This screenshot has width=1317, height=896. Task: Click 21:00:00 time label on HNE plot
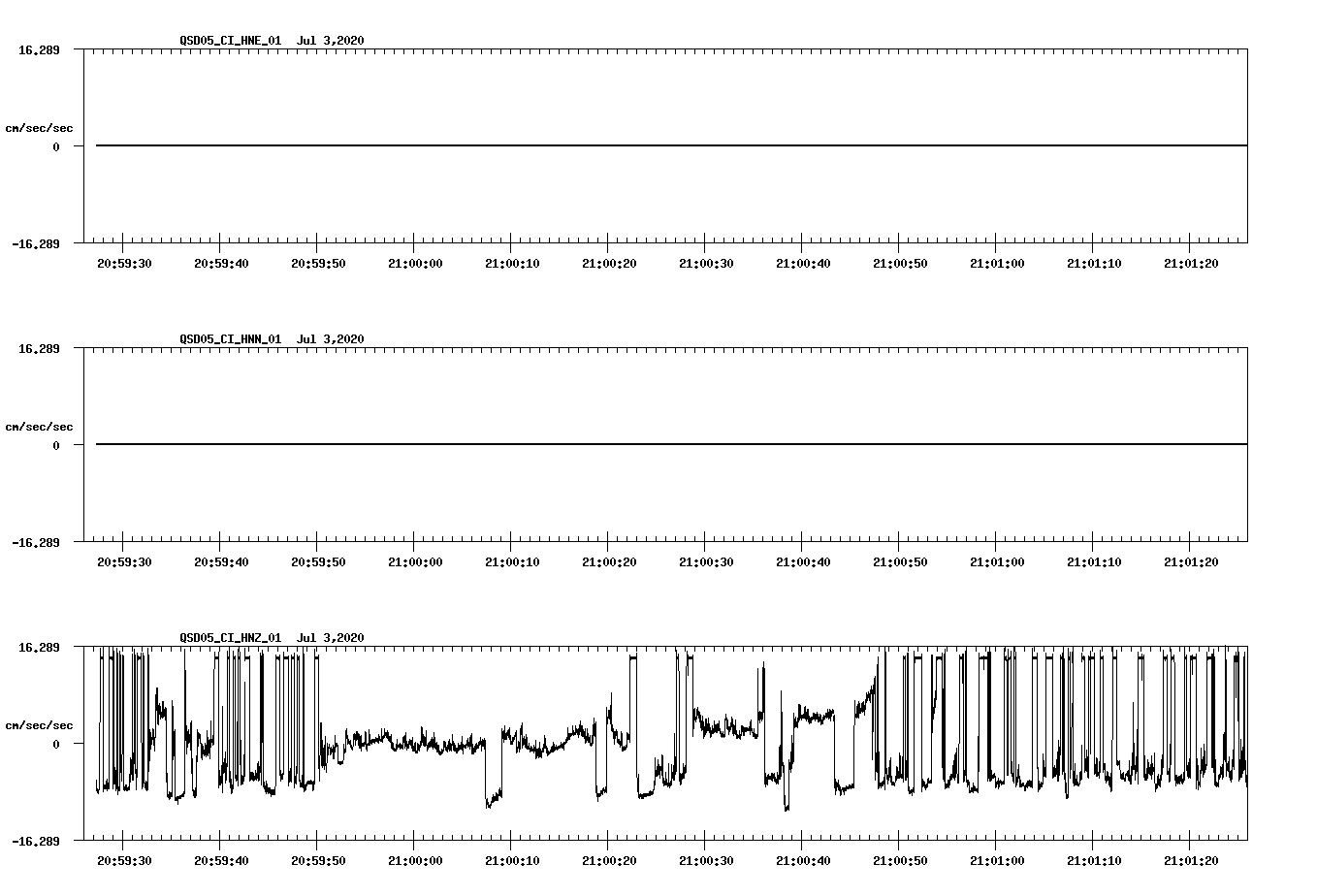(415, 264)
